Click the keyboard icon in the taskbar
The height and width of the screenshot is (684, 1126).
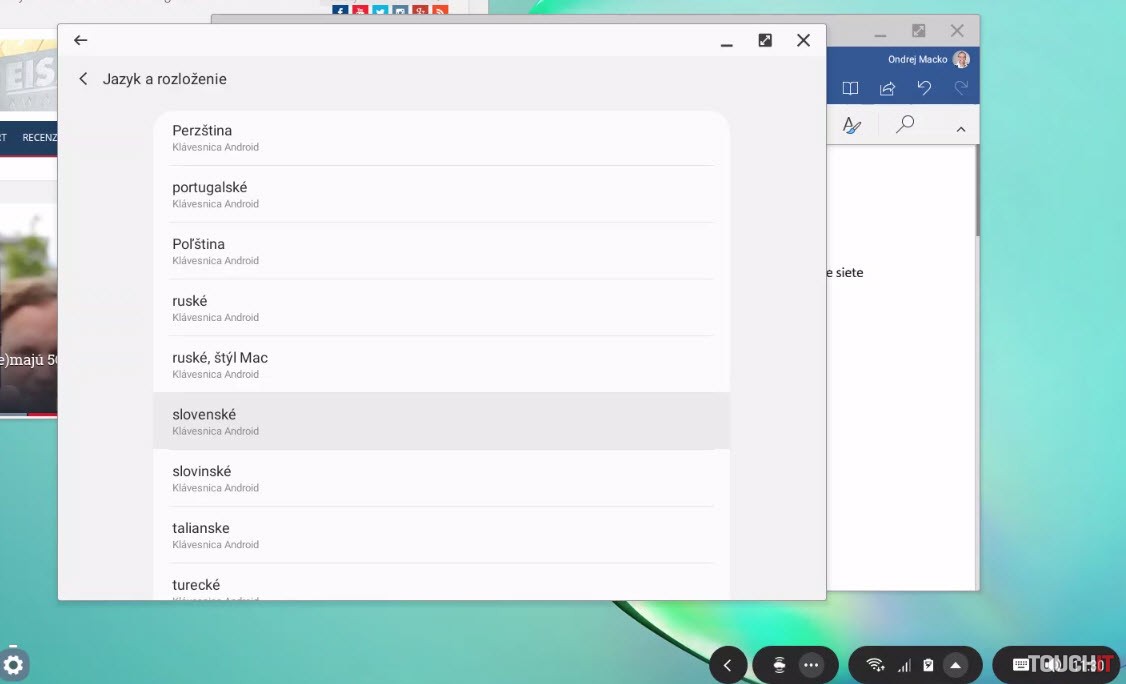coord(1020,665)
